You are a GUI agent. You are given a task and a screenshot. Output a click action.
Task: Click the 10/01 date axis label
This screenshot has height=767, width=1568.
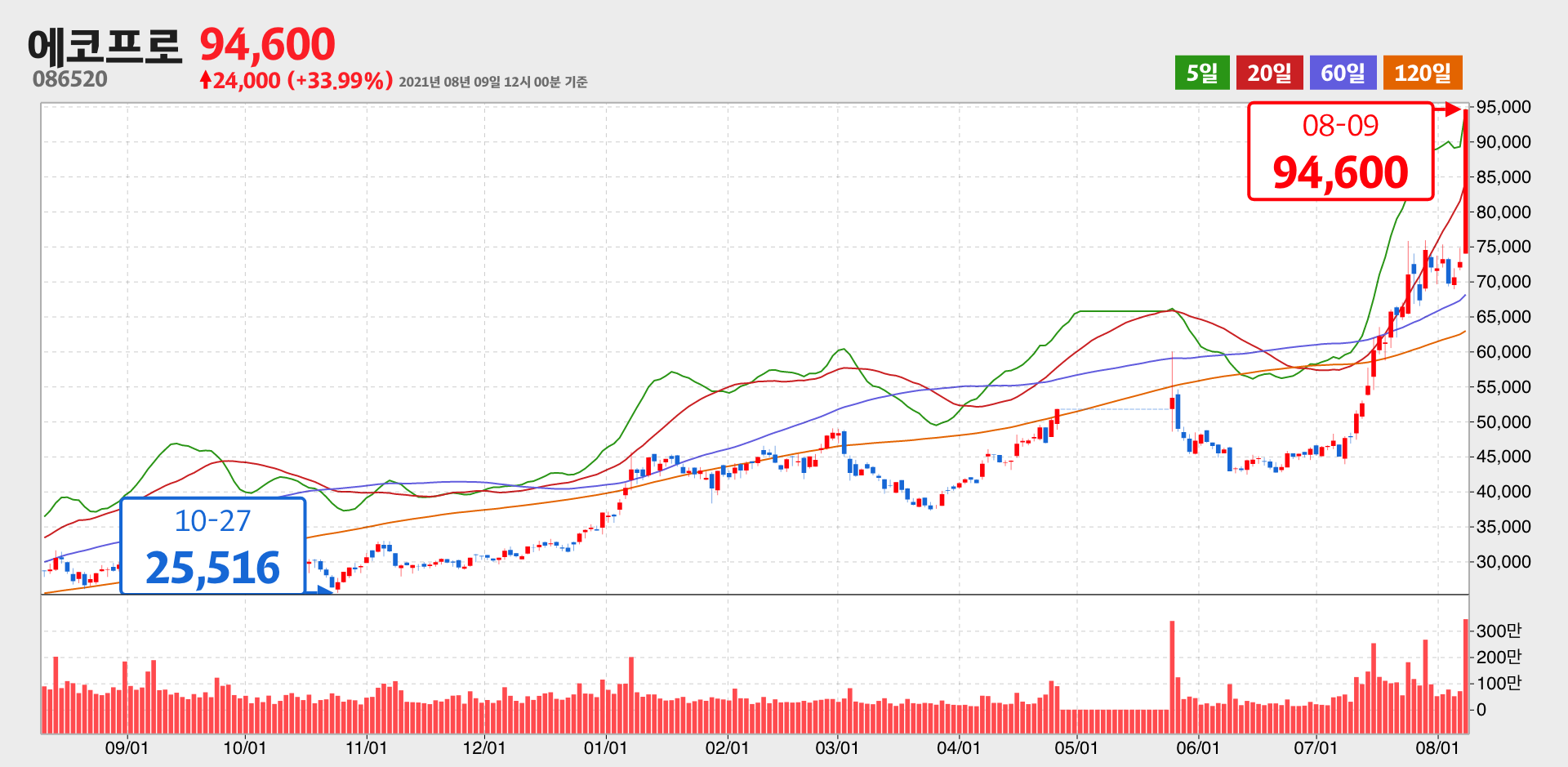pos(245,747)
